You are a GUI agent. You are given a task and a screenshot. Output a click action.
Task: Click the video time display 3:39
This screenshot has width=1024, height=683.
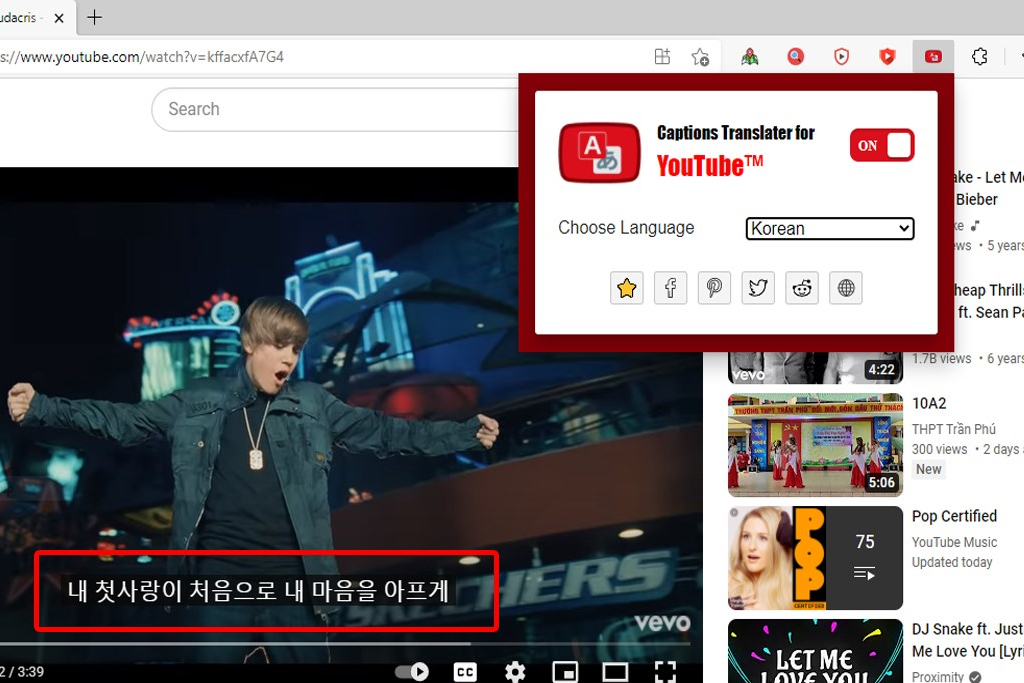tap(22, 672)
